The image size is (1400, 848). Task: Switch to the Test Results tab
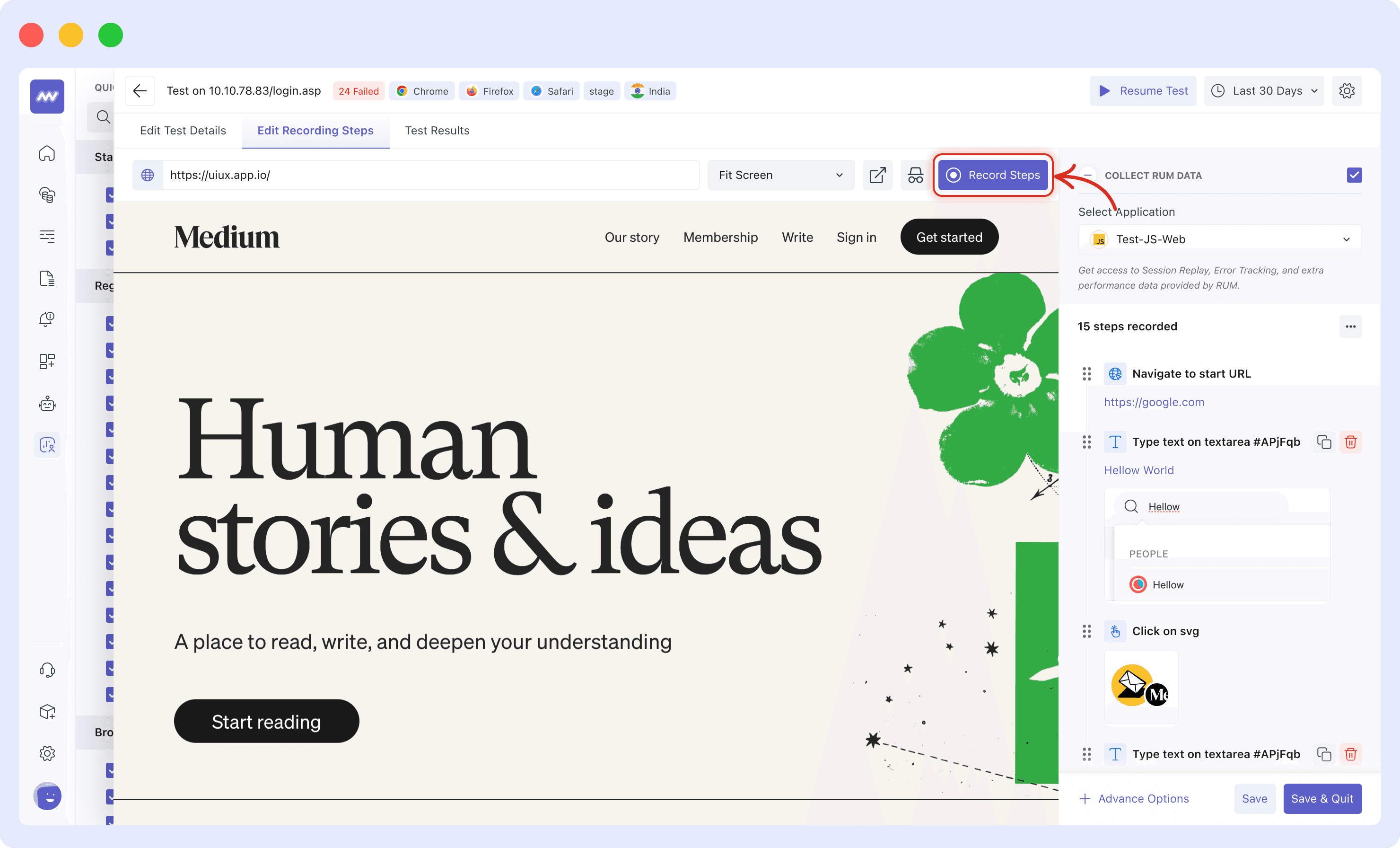click(437, 130)
